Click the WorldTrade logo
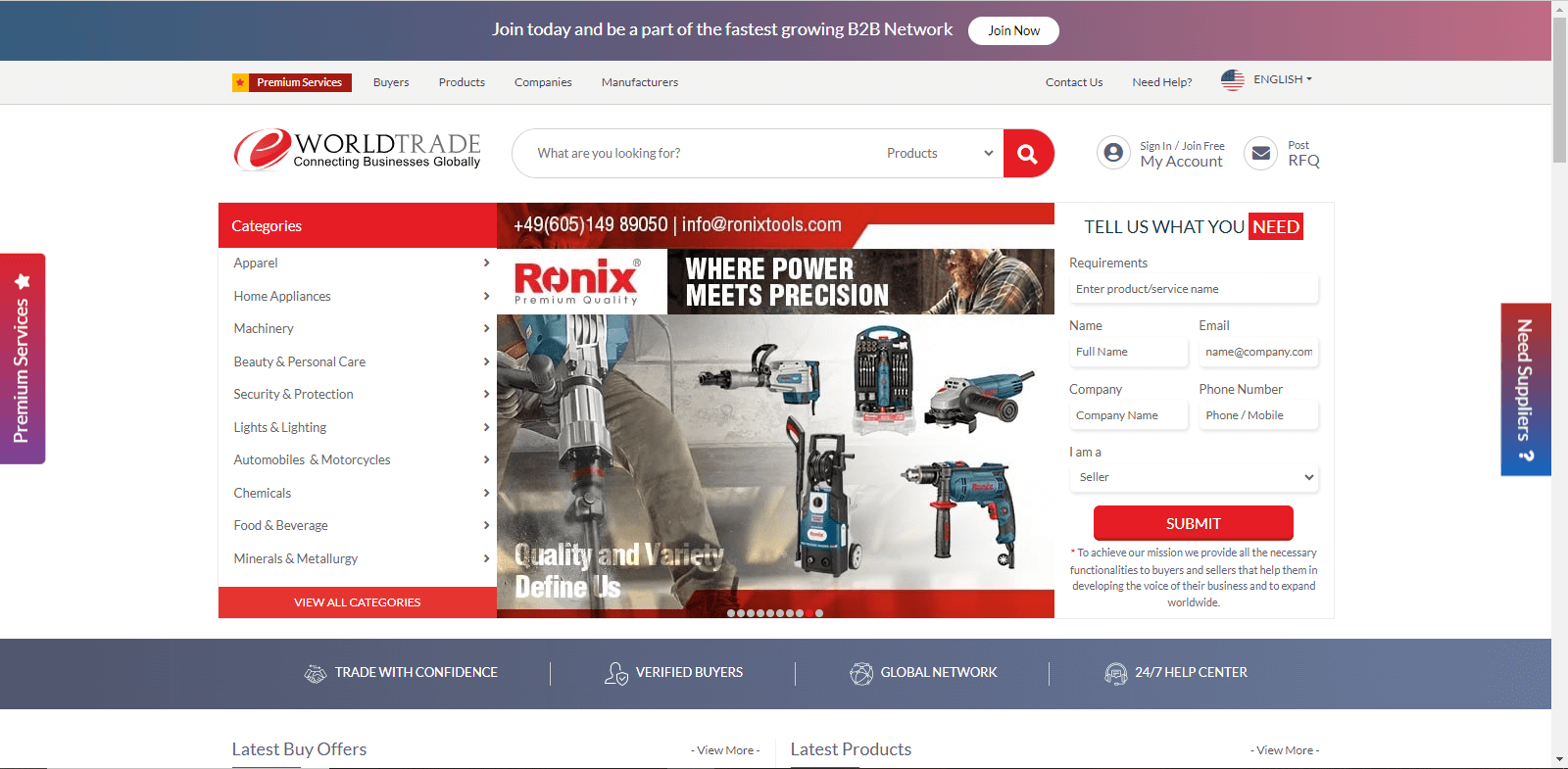 coord(358,150)
